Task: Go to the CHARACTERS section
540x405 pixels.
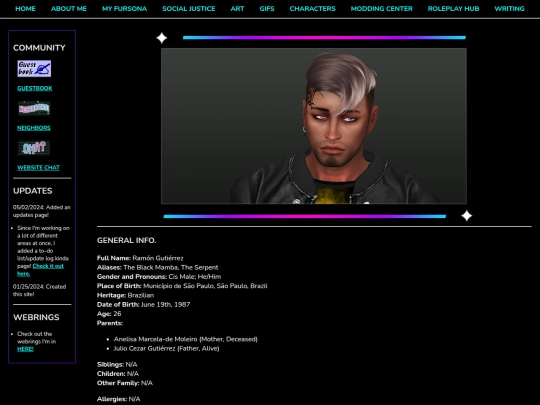Action: [312, 9]
